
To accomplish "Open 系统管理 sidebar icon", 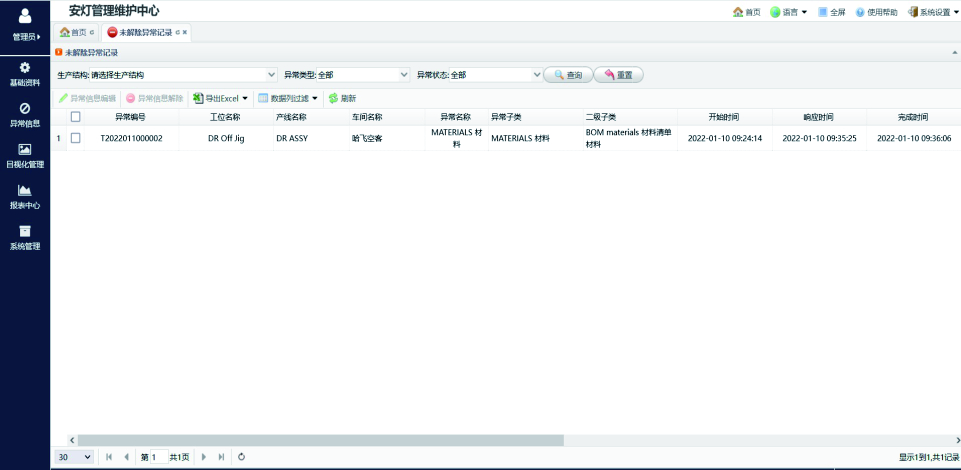I will pos(25,231).
